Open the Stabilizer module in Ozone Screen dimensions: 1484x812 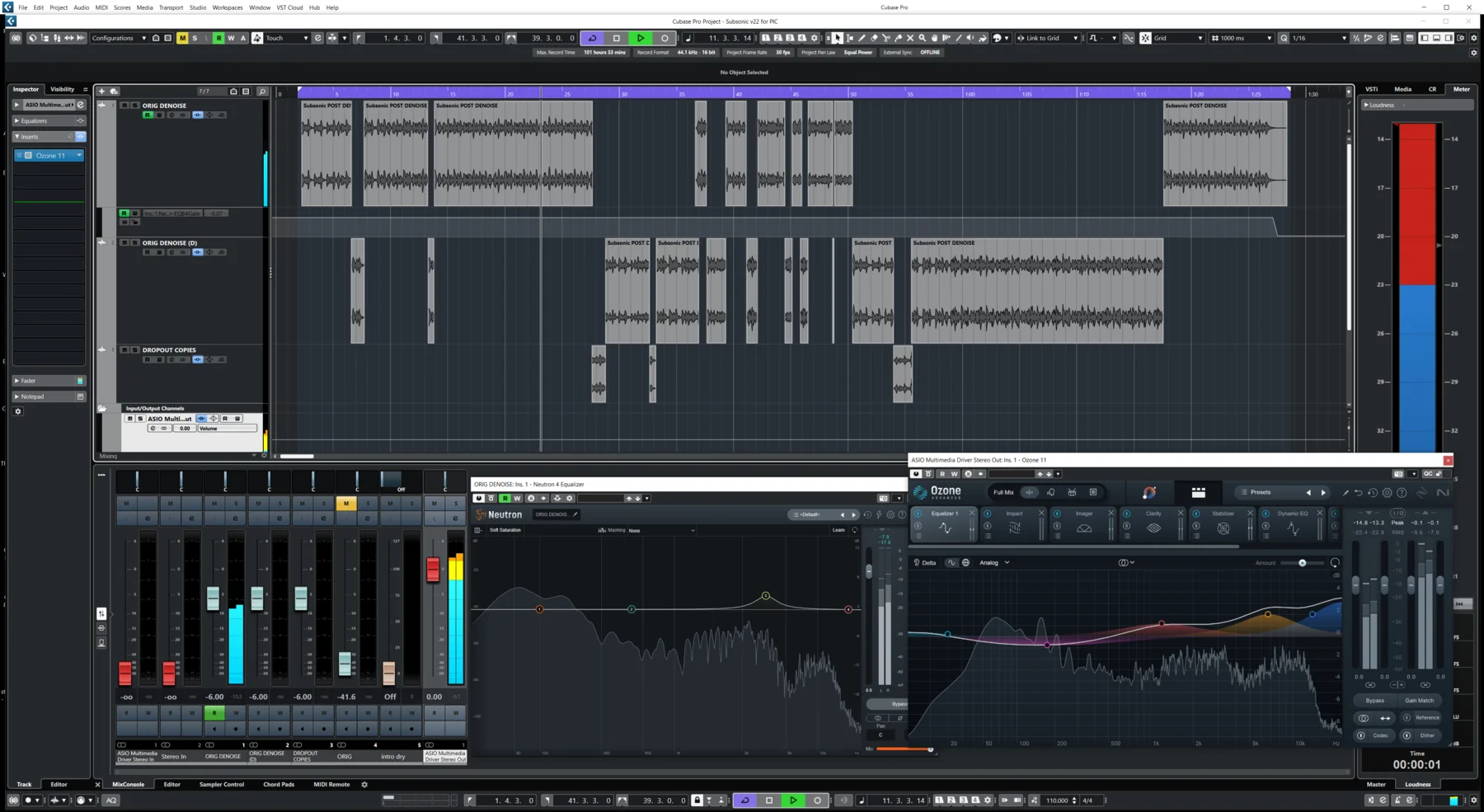click(x=1223, y=514)
